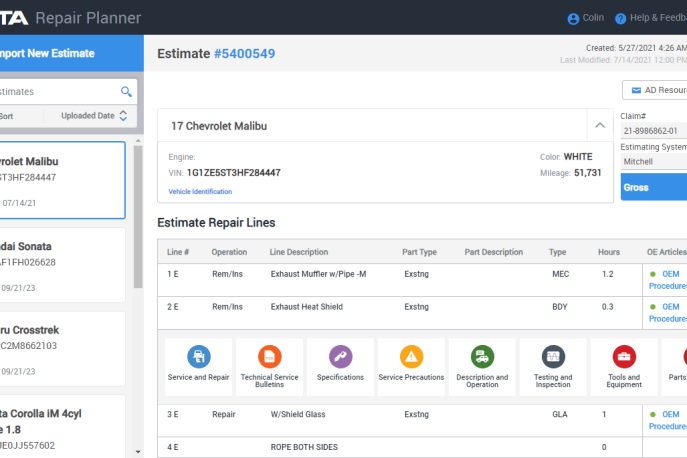The height and width of the screenshot is (458, 687).
Task: Click the search magnifier icon
Action: pyautogui.click(x=126, y=91)
